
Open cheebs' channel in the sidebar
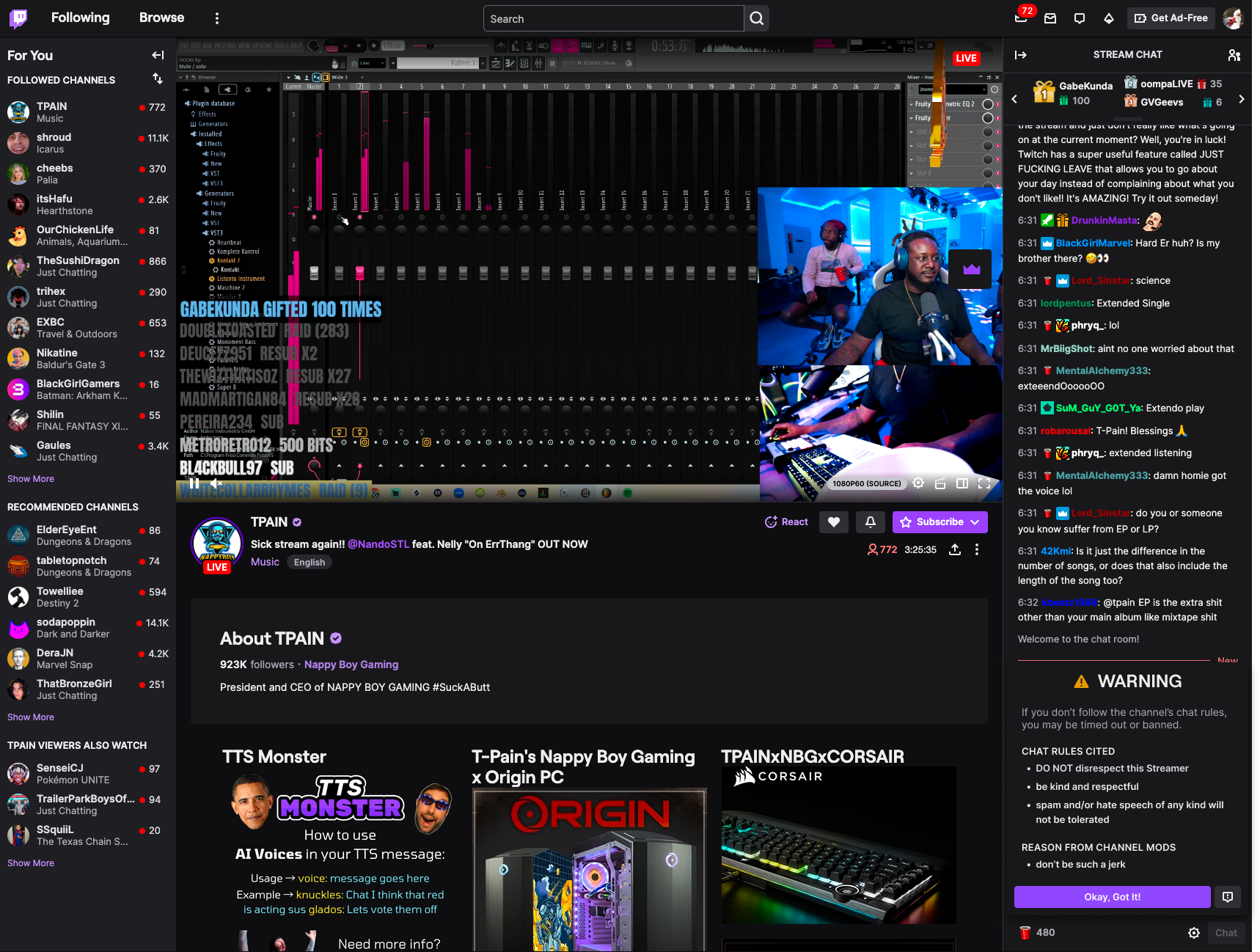(x=88, y=174)
